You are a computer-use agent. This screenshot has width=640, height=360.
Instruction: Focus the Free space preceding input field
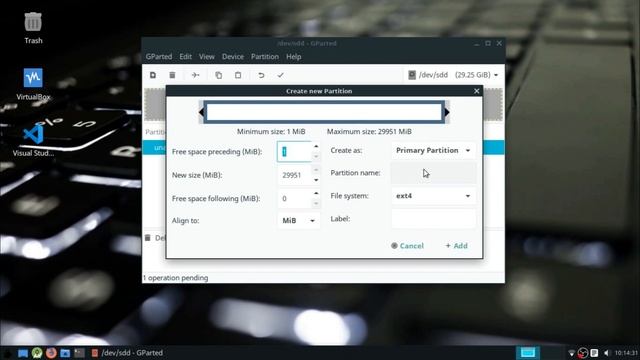point(294,151)
